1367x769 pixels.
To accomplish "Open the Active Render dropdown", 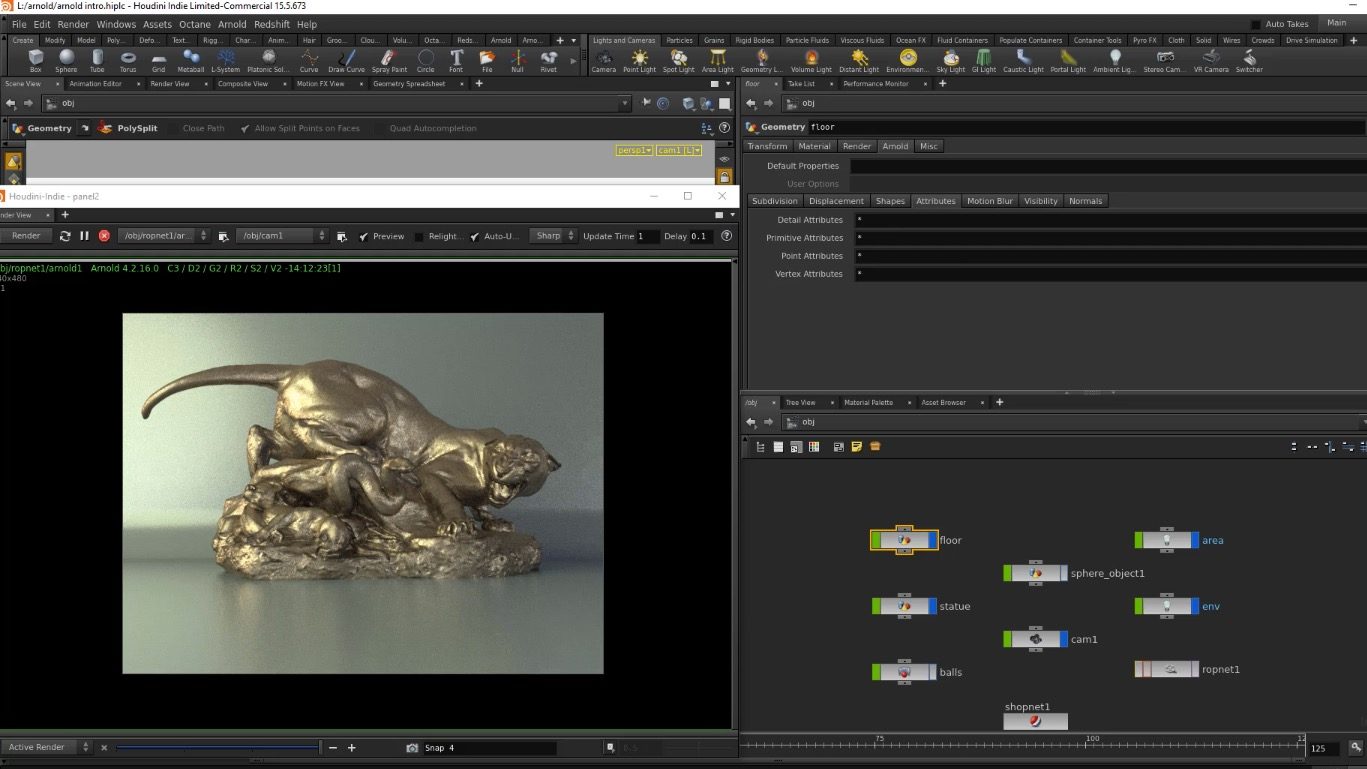I will pyautogui.click(x=45, y=748).
